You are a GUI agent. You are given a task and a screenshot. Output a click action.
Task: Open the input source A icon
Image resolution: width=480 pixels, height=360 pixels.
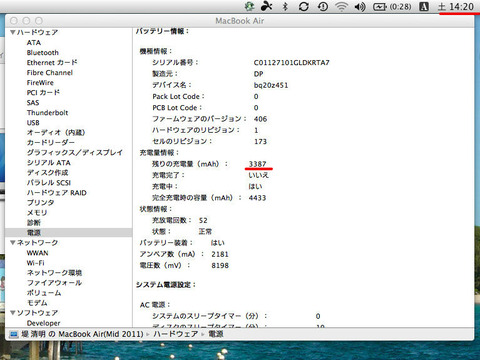424,6
